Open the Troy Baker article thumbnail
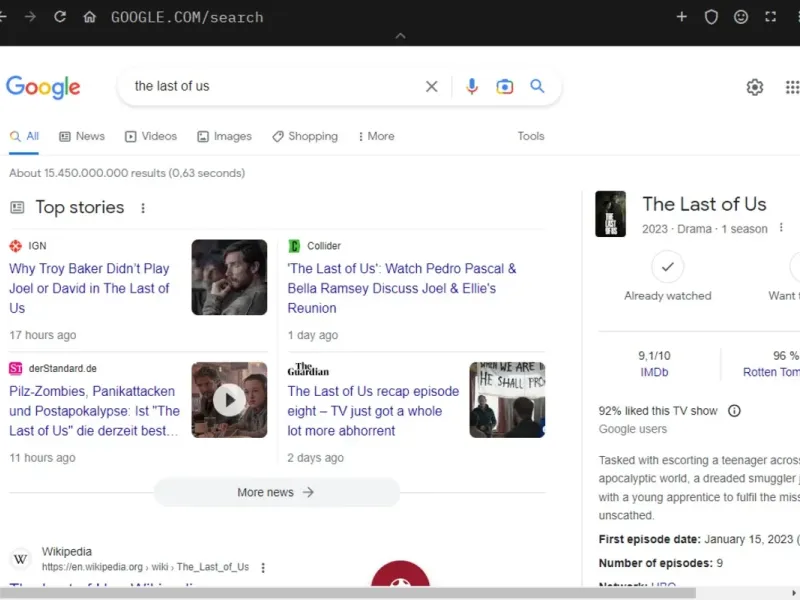The height and width of the screenshot is (600, 800). point(229,277)
